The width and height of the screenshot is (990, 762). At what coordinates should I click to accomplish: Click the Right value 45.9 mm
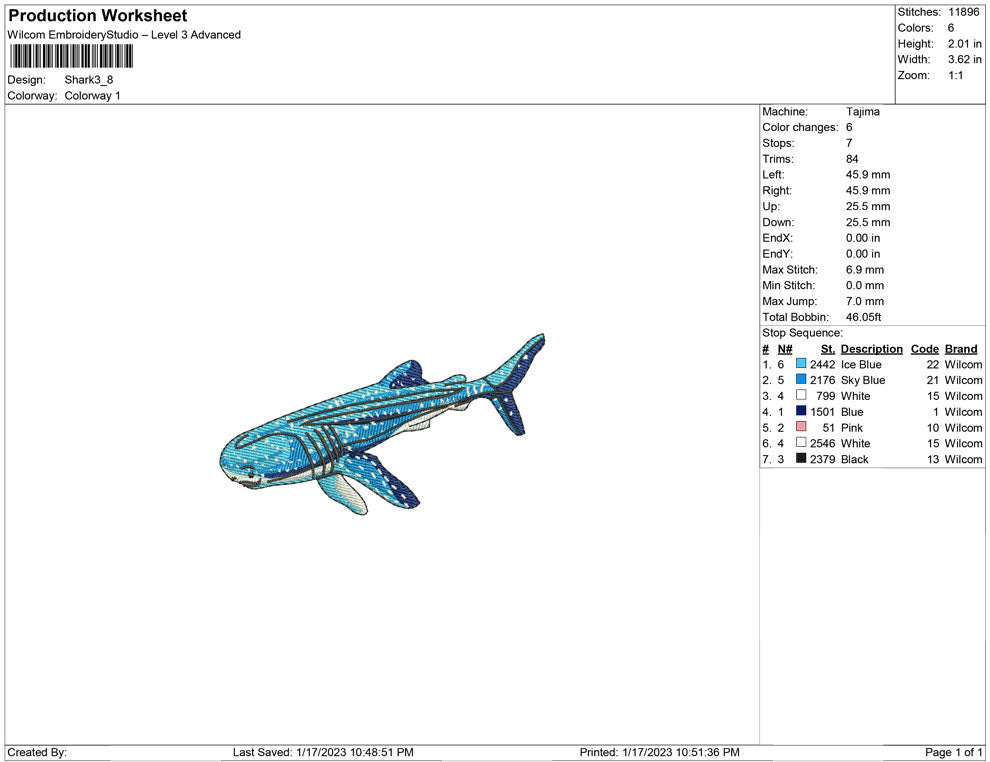pos(868,190)
